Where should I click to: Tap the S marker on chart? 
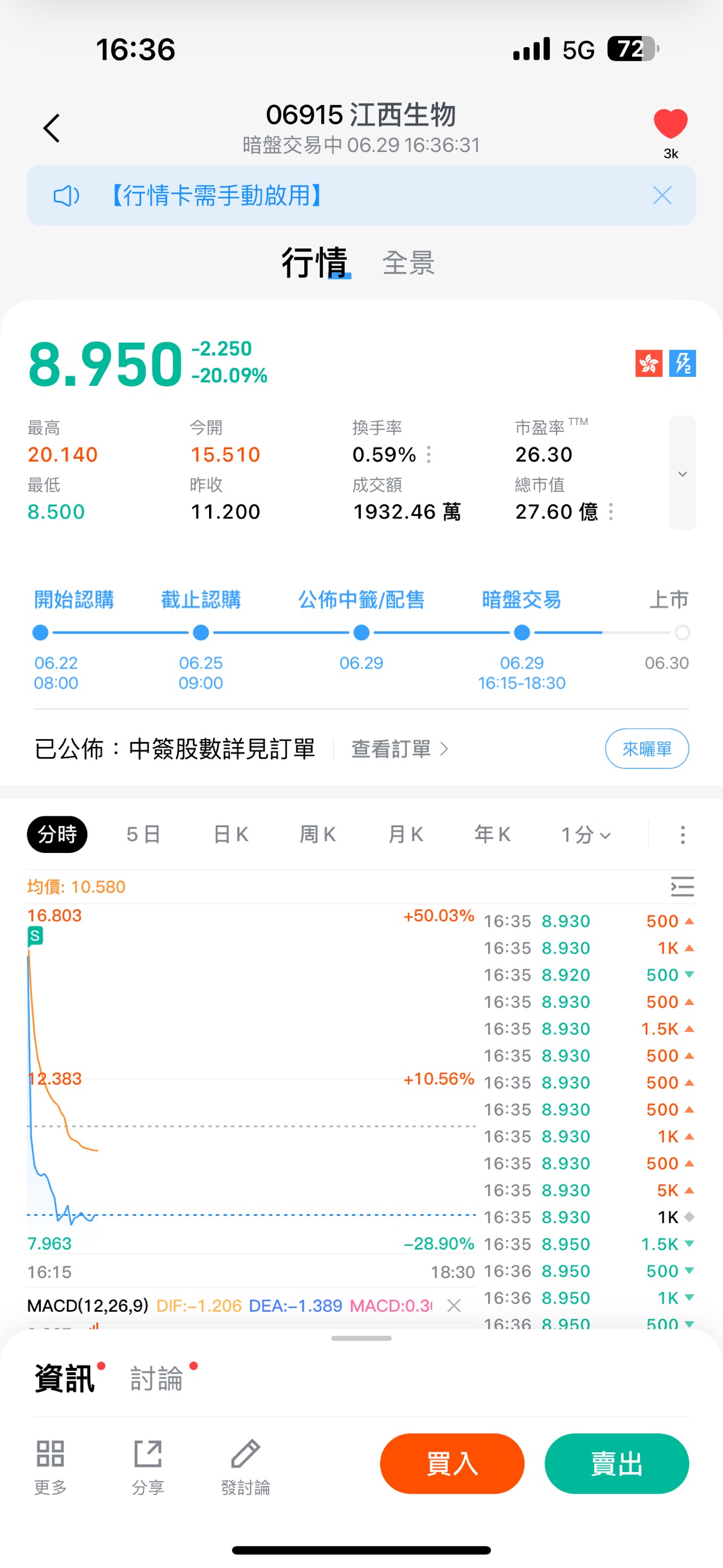36,936
